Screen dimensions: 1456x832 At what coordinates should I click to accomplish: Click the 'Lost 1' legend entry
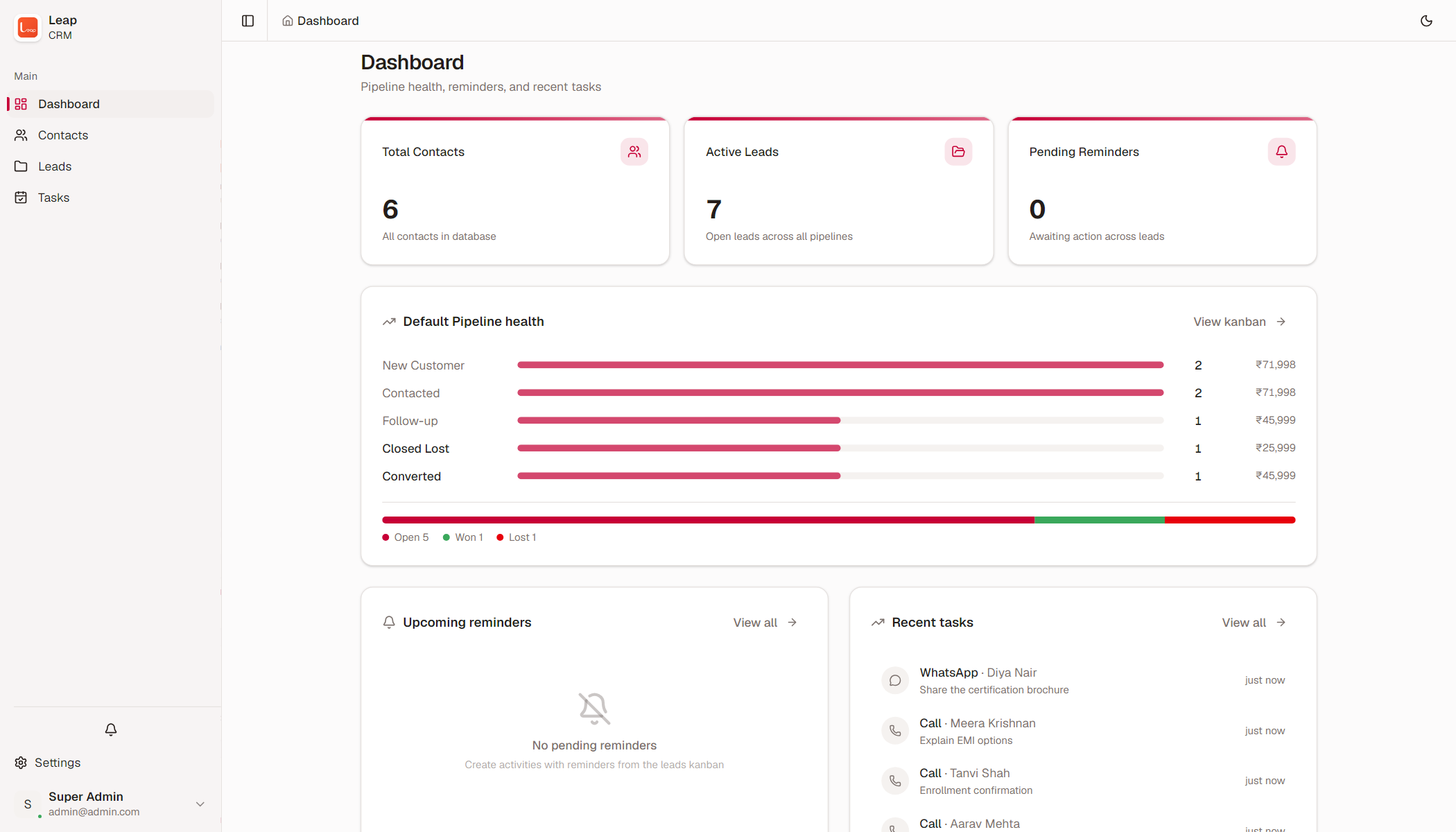click(517, 537)
